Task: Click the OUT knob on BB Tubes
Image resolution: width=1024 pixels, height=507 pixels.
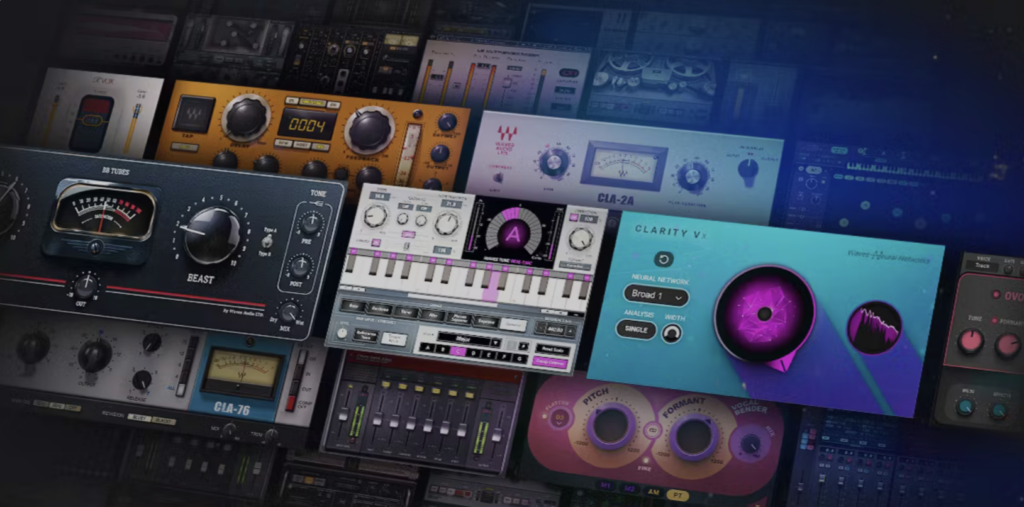Action: click(x=86, y=286)
